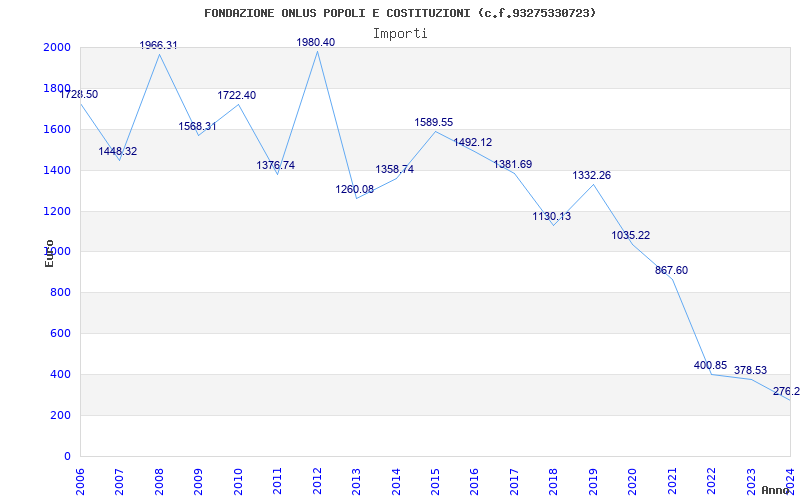Viewport: 800px width, 500px height.
Task: Click y-axis tick 2000
Action: coord(57,47)
